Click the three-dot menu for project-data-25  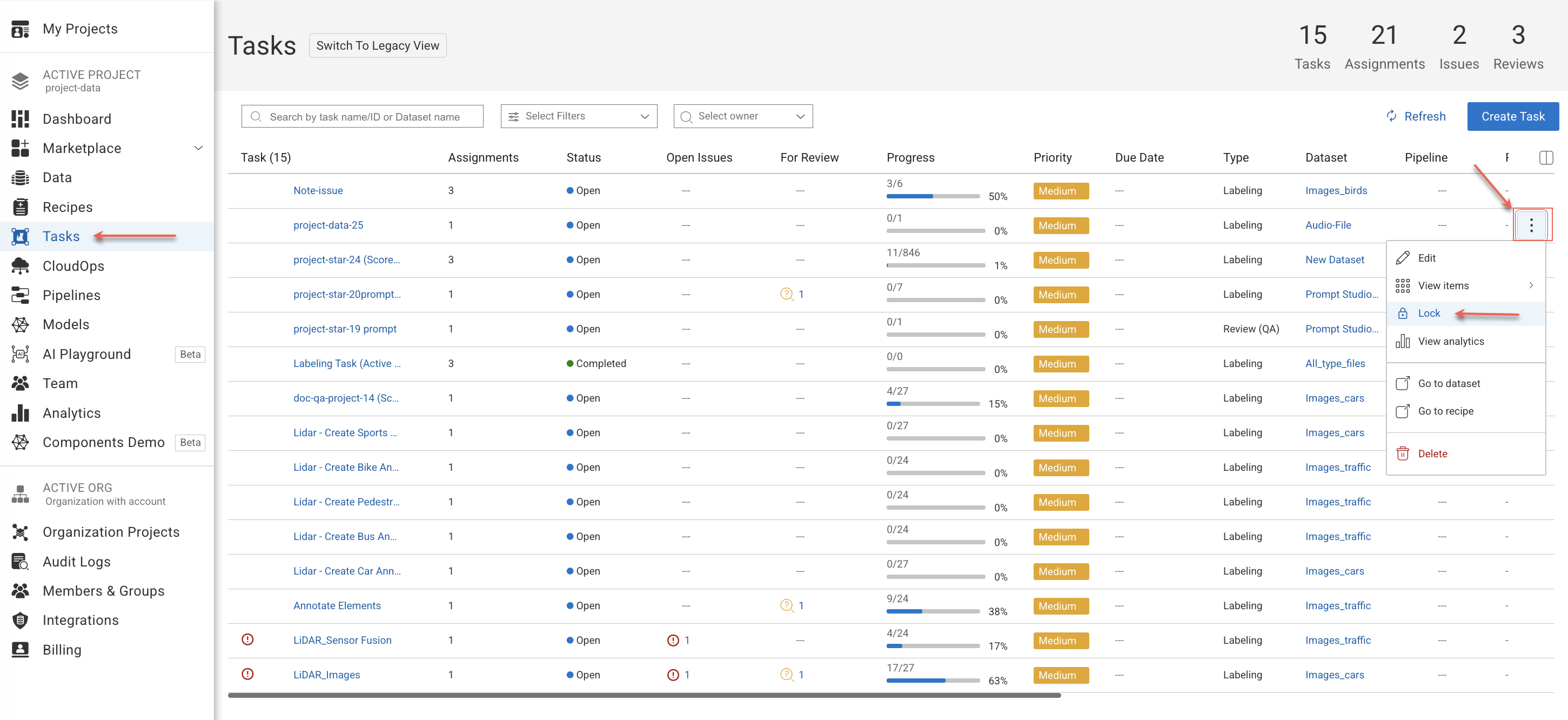pos(1531,225)
